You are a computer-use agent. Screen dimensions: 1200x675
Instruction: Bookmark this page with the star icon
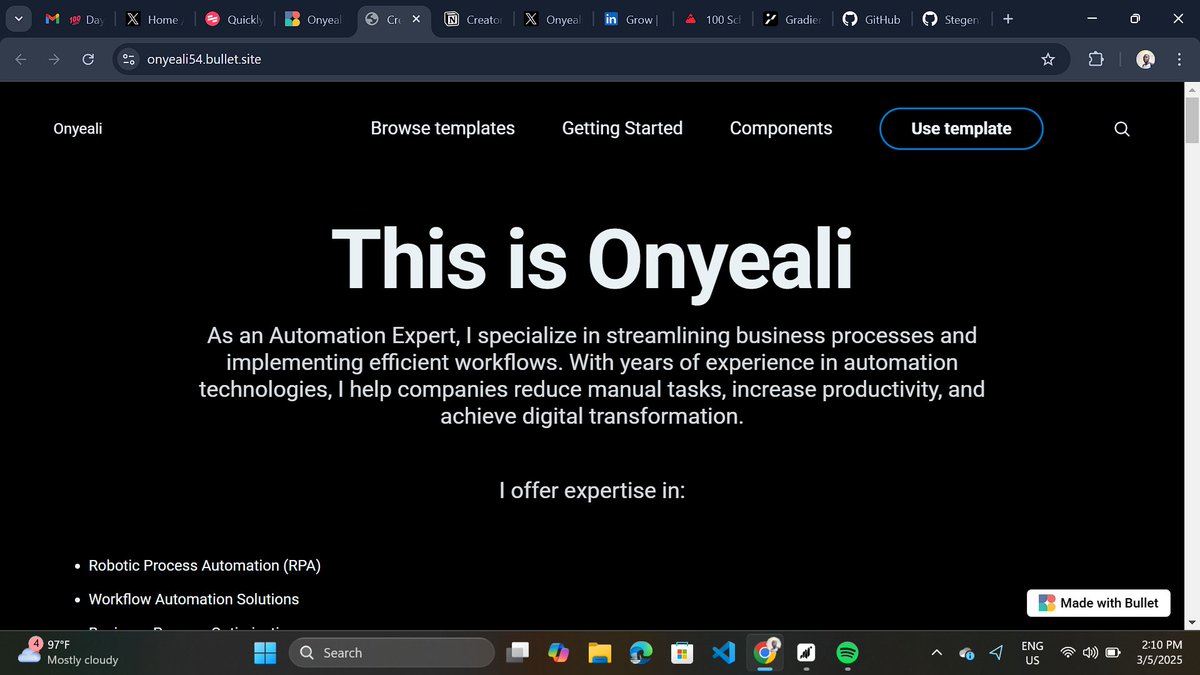point(1048,59)
